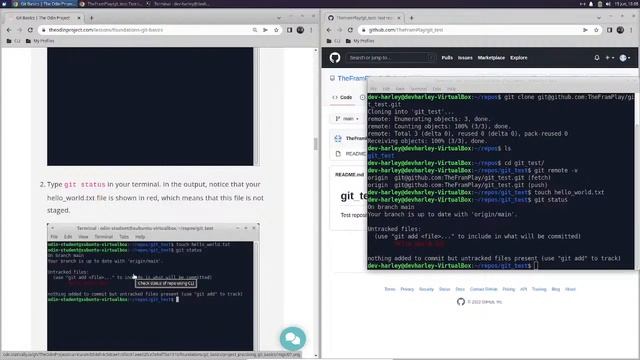Viewport: 640px width, 360px height.
Task: Open new tab in GitHub browser window
Action: (411, 18)
